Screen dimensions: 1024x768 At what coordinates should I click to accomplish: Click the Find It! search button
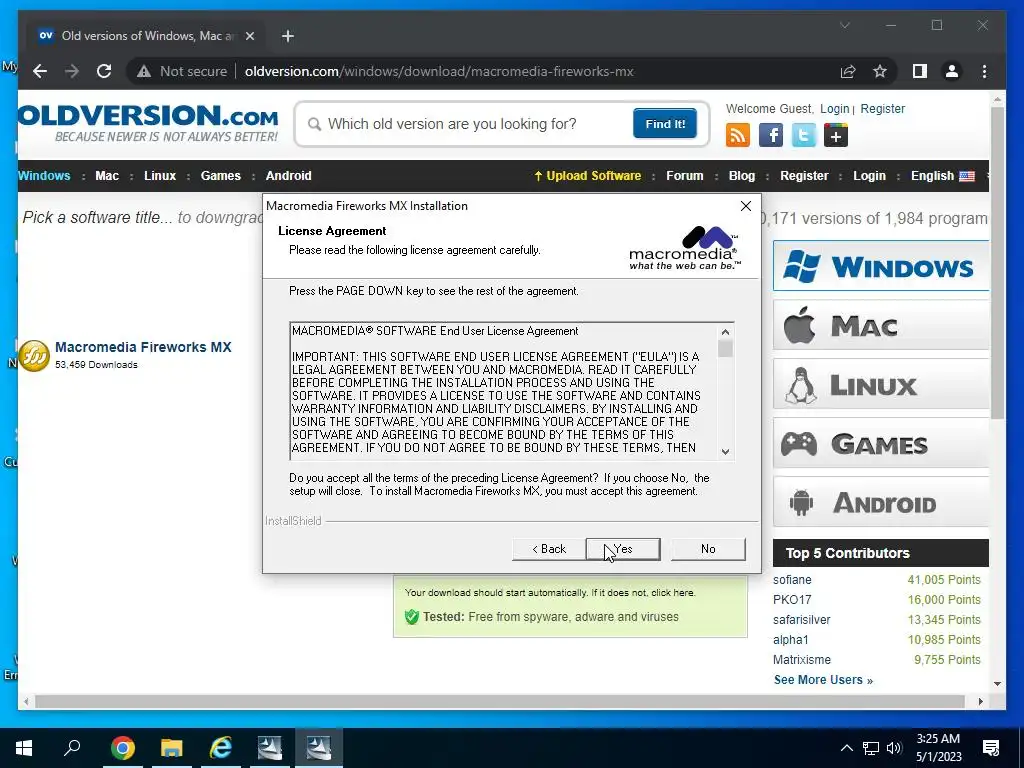point(665,123)
